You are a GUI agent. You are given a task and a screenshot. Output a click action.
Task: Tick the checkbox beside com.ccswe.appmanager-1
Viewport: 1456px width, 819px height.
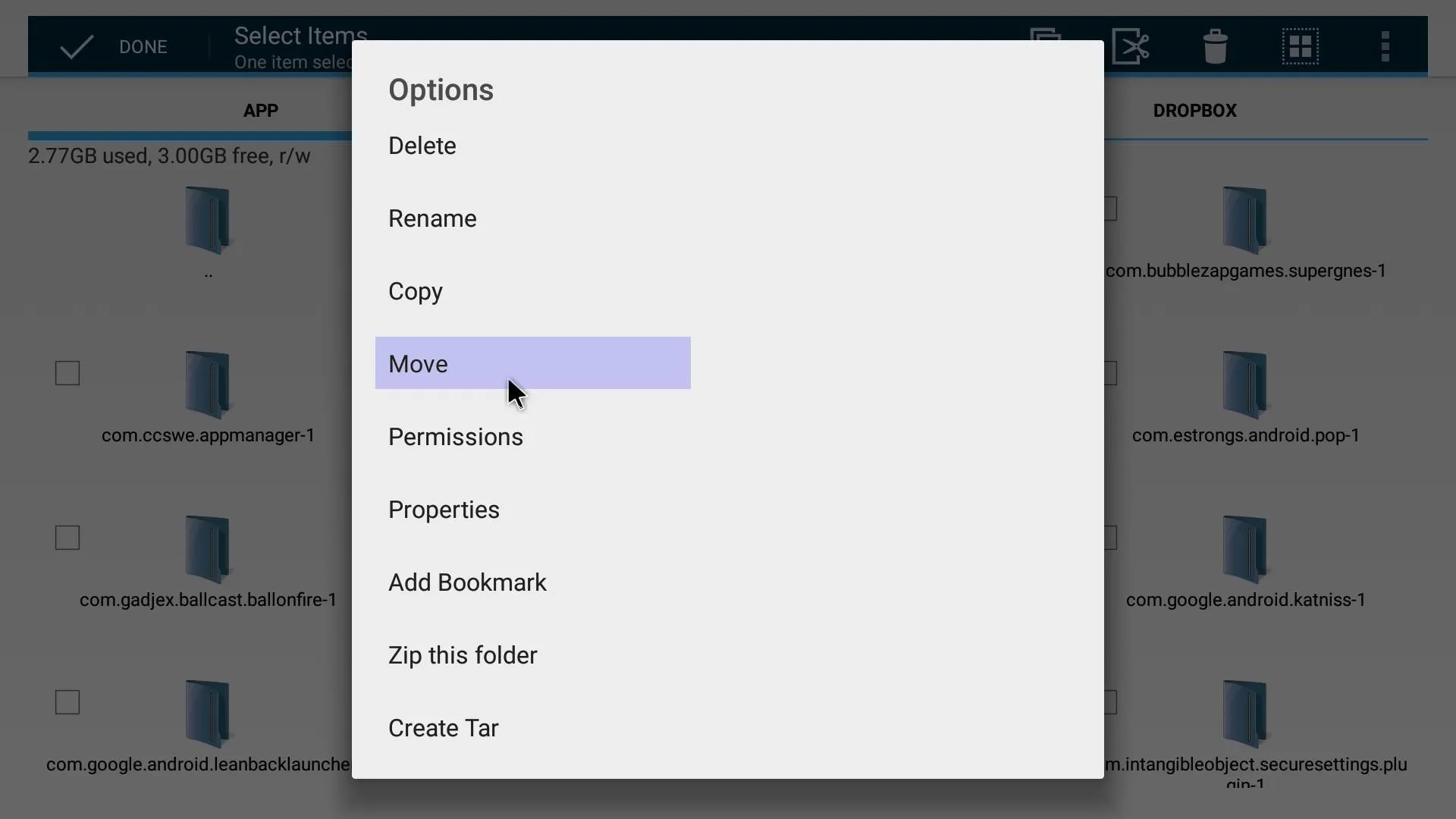pyautogui.click(x=67, y=373)
